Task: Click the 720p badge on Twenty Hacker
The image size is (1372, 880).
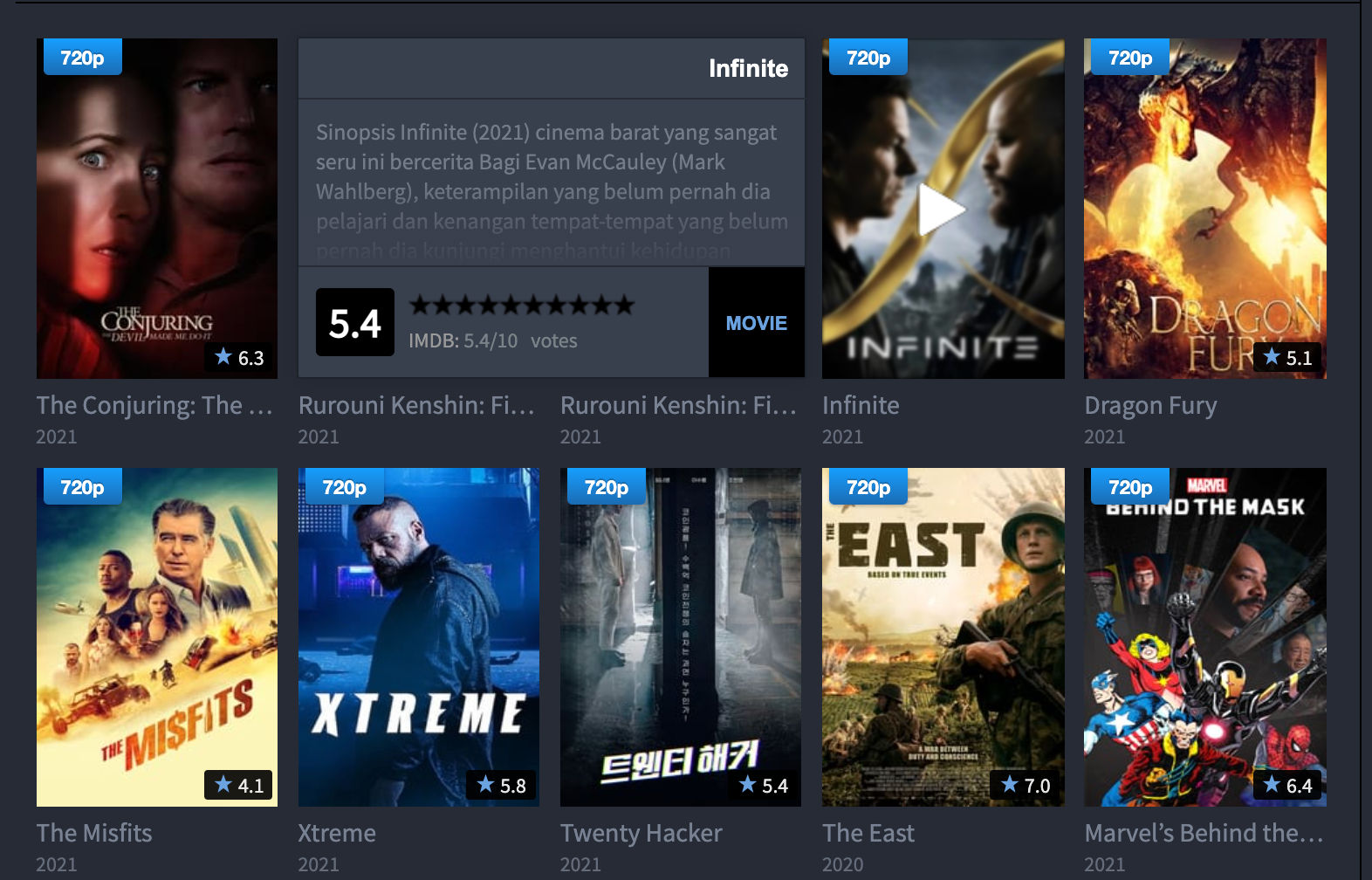Action: [x=607, y=487]
